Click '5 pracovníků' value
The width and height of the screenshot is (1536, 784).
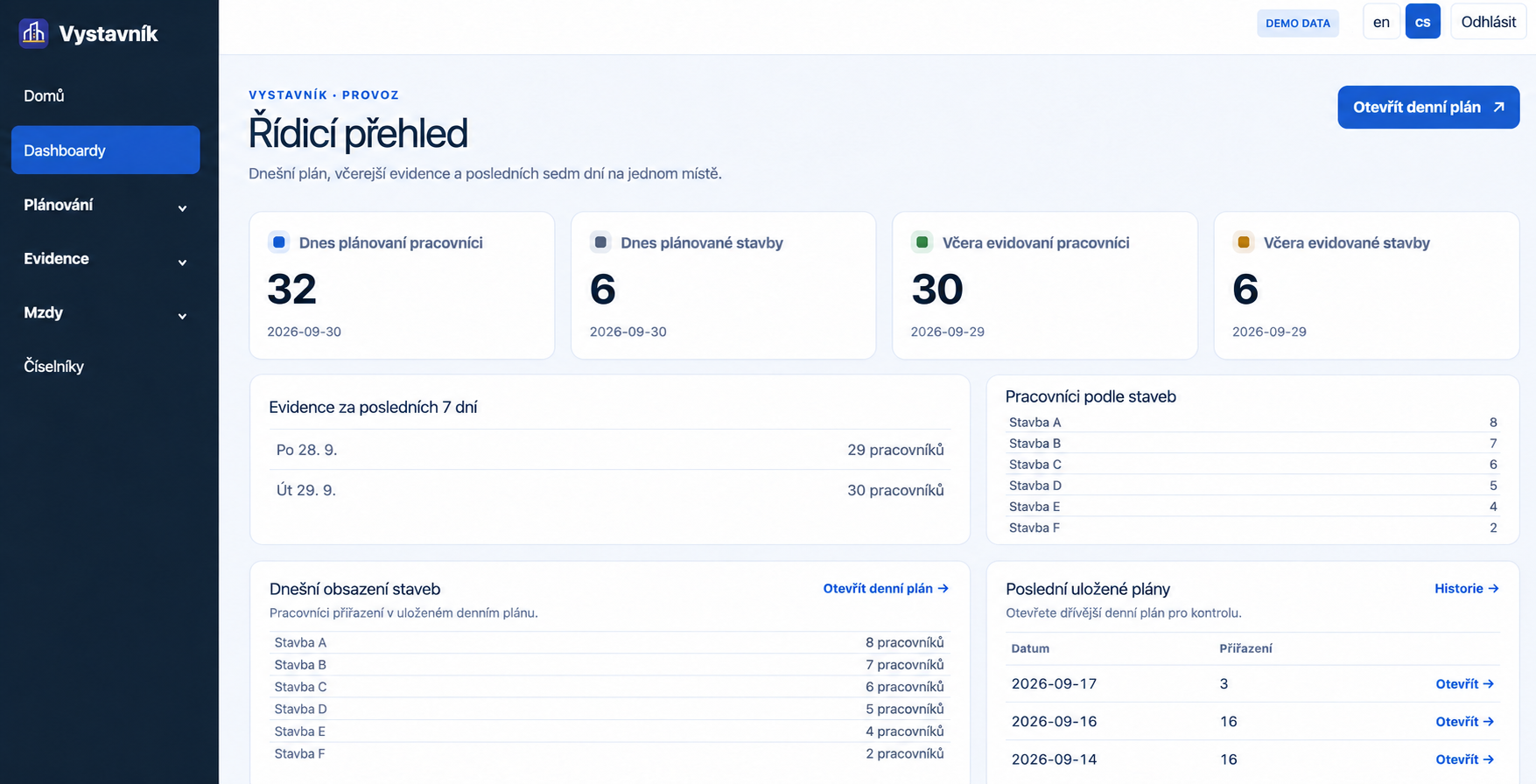(905, 709)
